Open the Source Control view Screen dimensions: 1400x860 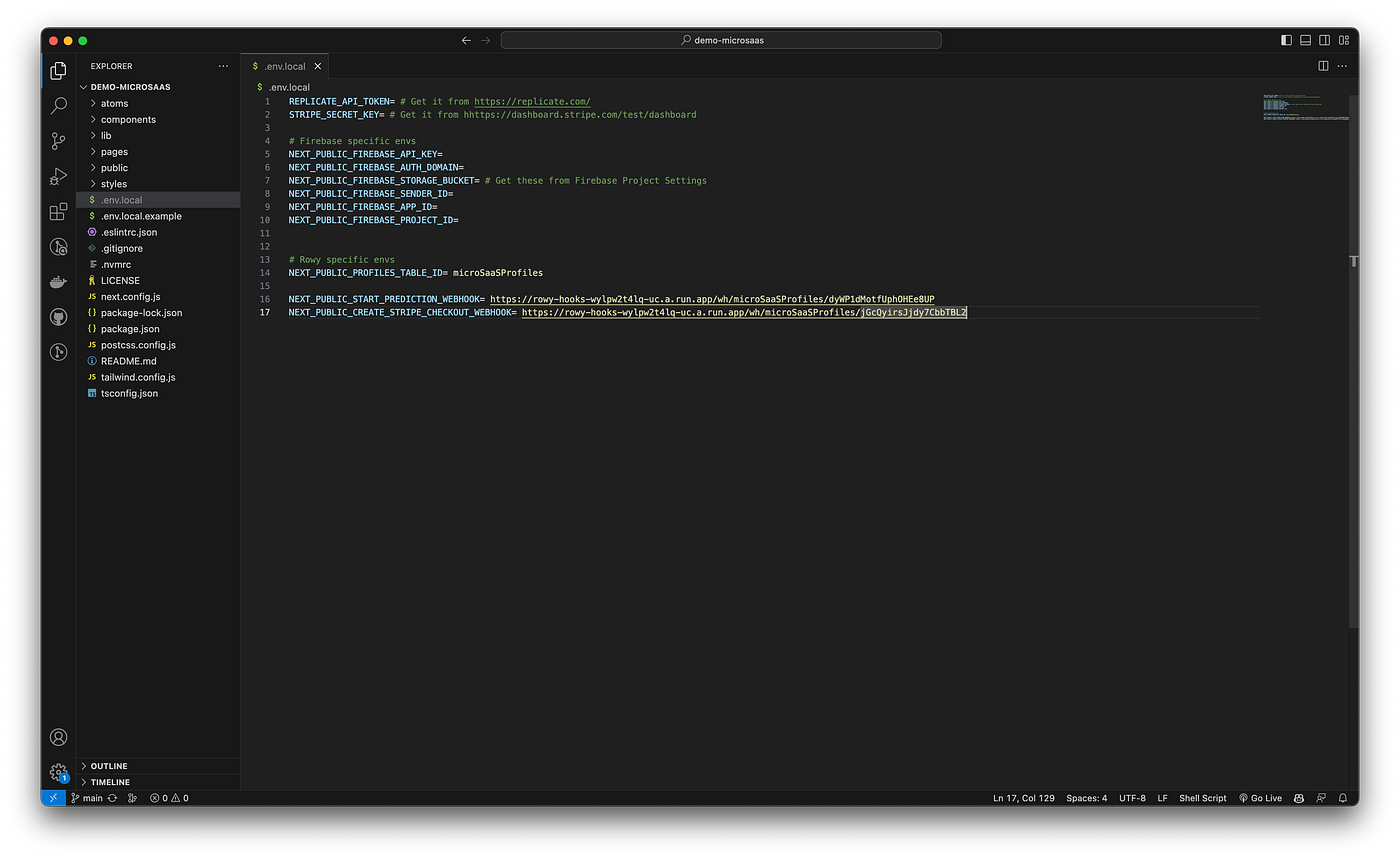pyautogui.click(x=58, y=141)
